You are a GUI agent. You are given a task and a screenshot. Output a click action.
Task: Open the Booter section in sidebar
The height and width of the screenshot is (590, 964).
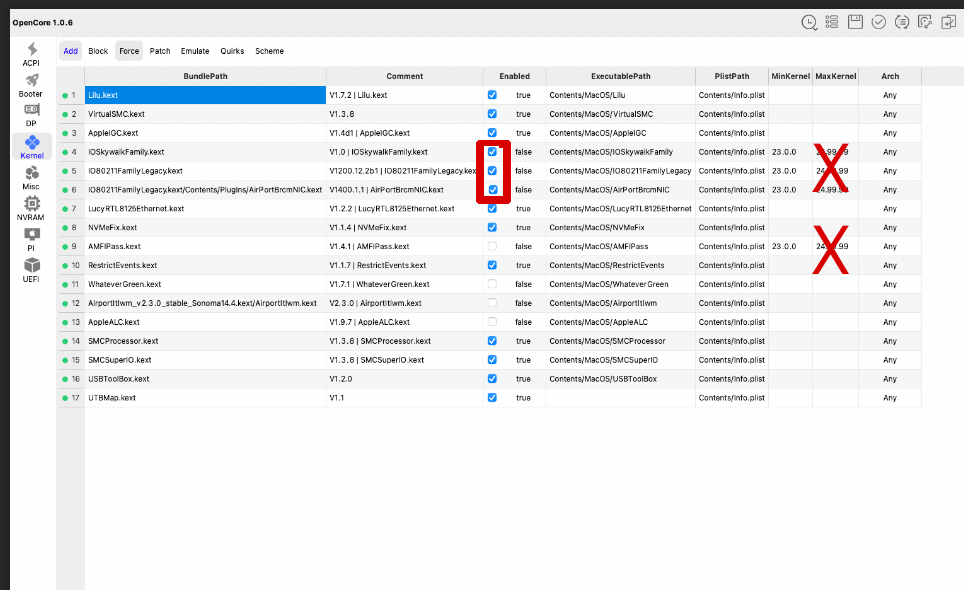click(x=31, y=85)
